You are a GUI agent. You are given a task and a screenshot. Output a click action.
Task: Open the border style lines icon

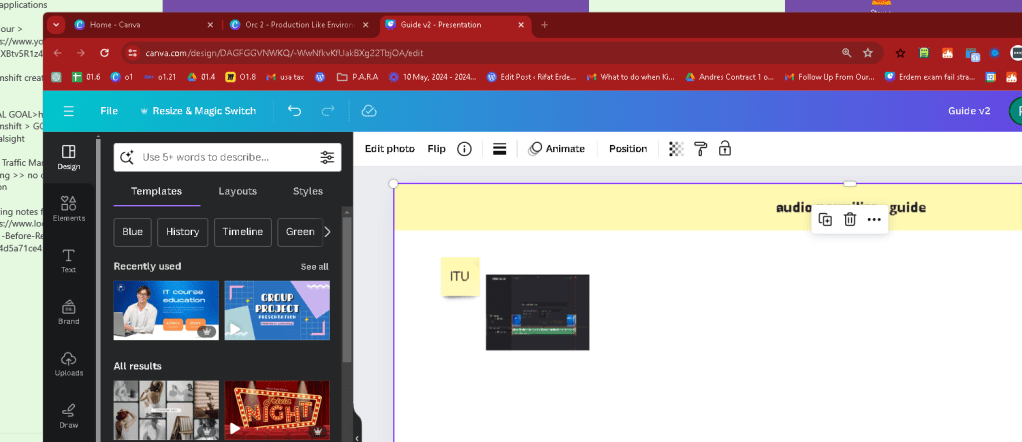pos(500,149)
